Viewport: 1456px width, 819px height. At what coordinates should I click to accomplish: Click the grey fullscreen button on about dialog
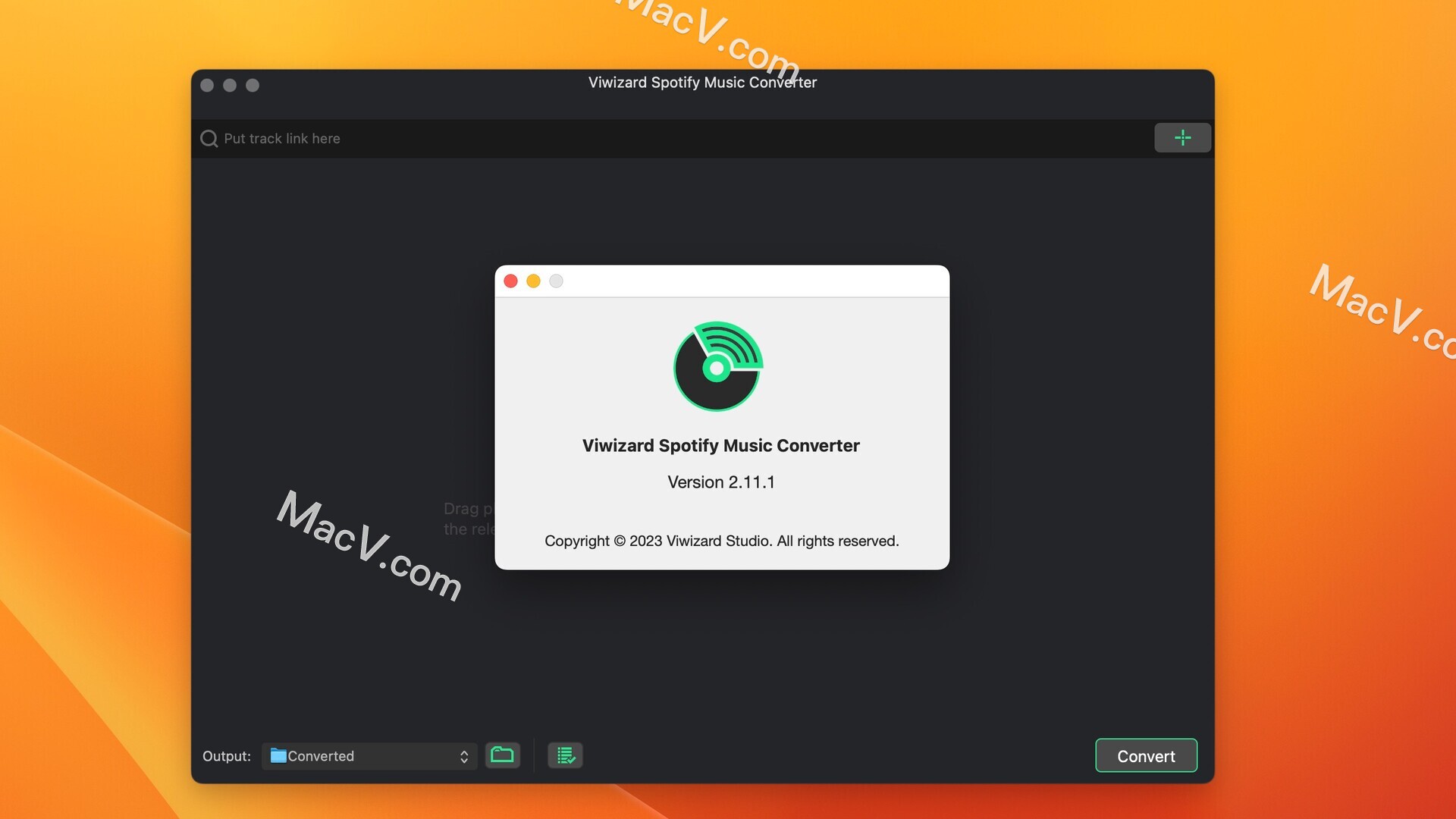pos(556,281)
